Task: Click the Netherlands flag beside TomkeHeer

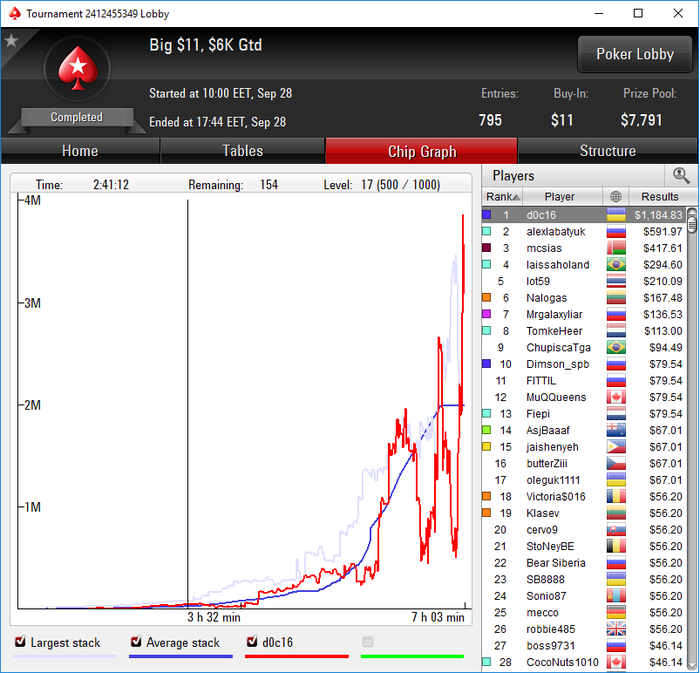Action: point(616,331)
